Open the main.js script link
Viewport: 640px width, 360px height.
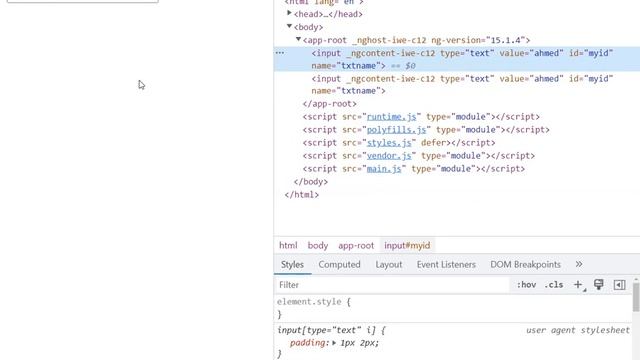pyautogui.click(x=384, y=169)
